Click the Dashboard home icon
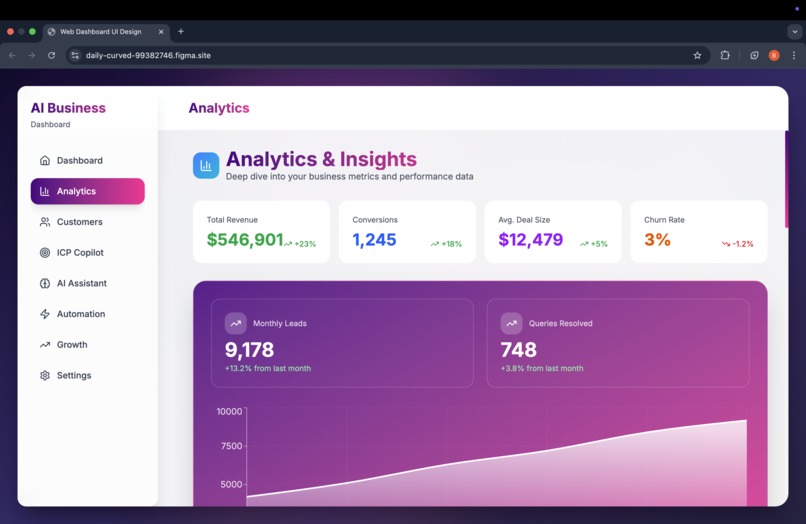This screenshot has width=806, height=524. (x=45, y=160)
